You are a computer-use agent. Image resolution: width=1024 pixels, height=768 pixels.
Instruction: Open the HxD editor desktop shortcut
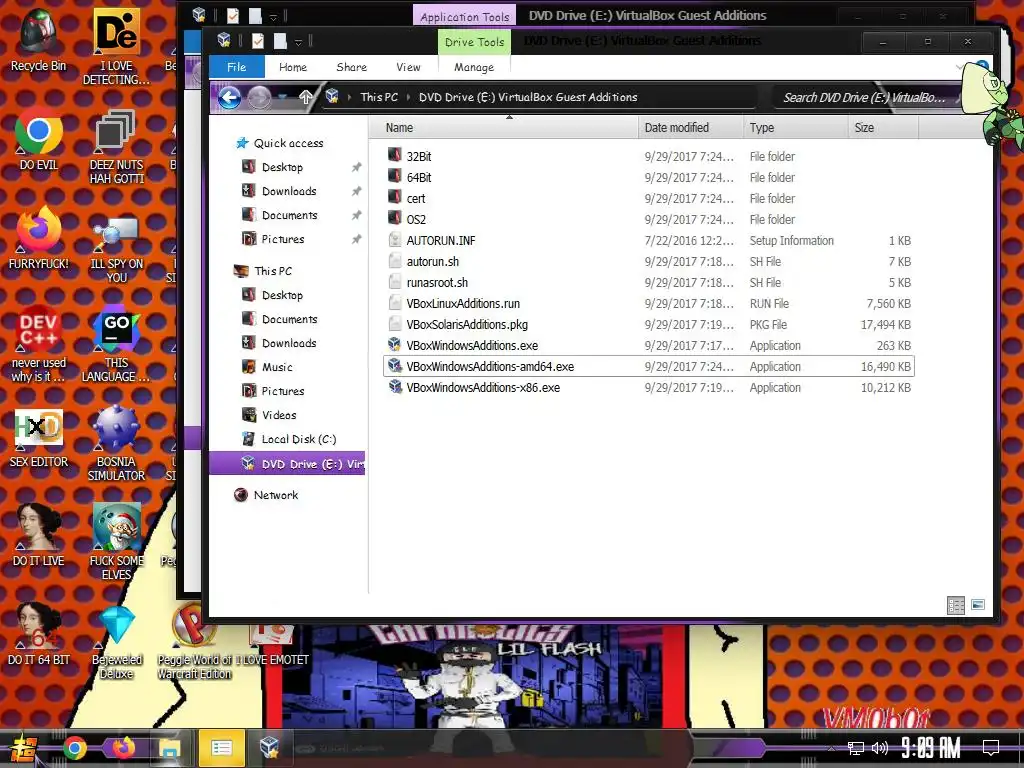click(x=39, y=438)
